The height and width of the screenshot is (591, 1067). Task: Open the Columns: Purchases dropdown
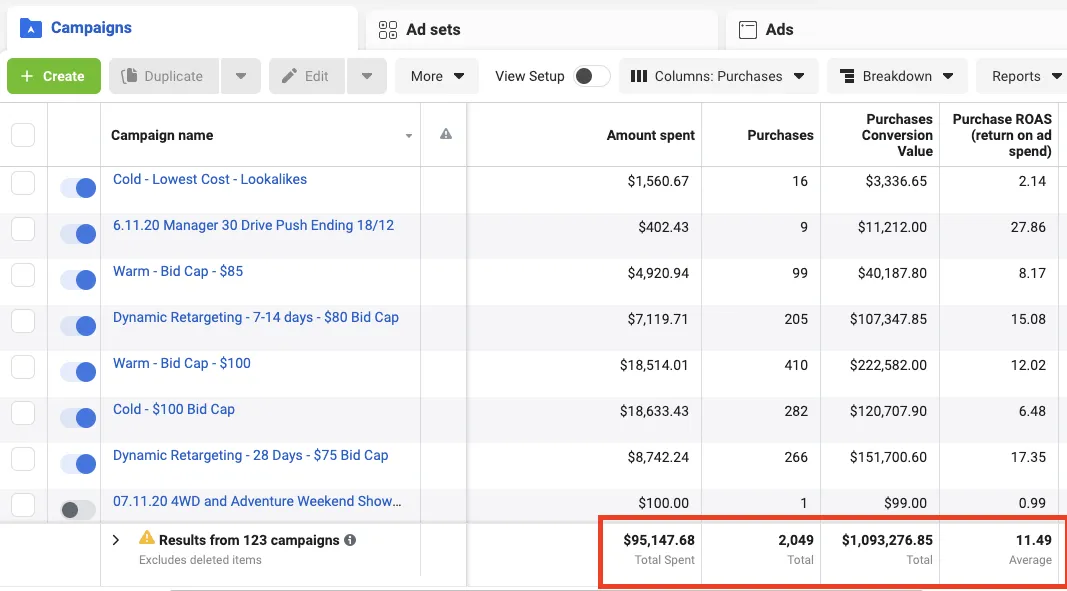point(718,76)
